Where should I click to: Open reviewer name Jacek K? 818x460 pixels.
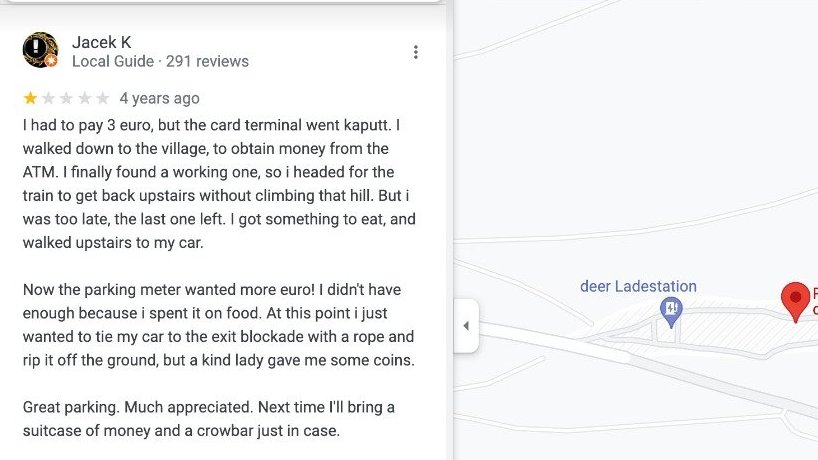(101, 42)
